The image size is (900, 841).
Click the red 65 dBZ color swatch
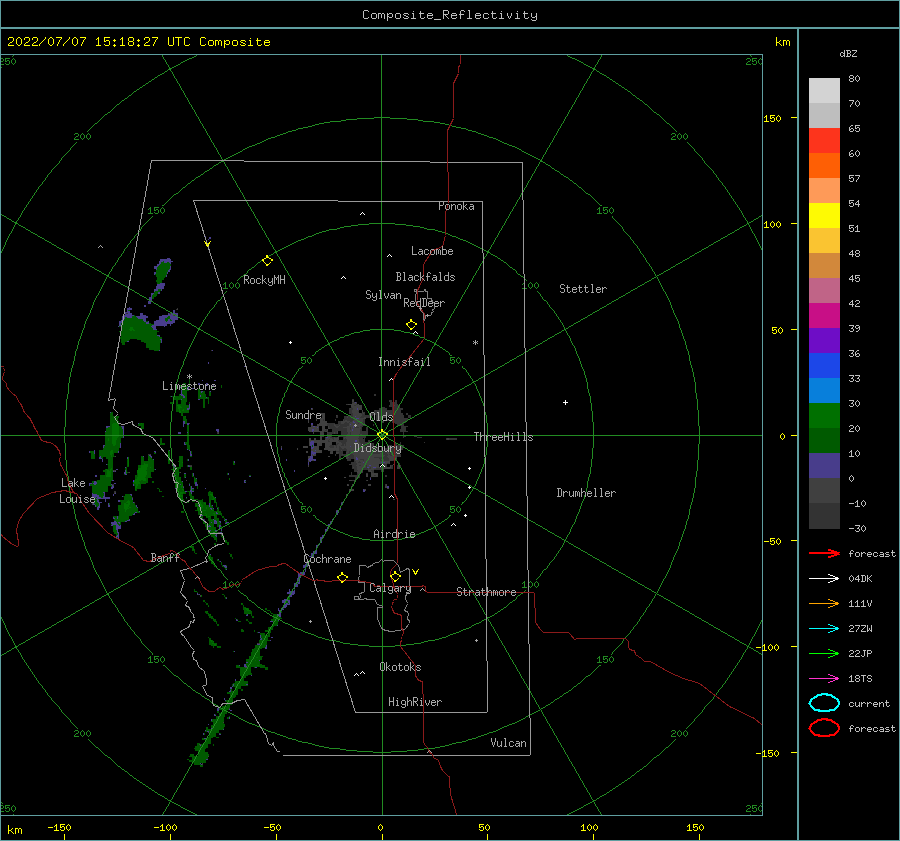click(x=824, y=140)
